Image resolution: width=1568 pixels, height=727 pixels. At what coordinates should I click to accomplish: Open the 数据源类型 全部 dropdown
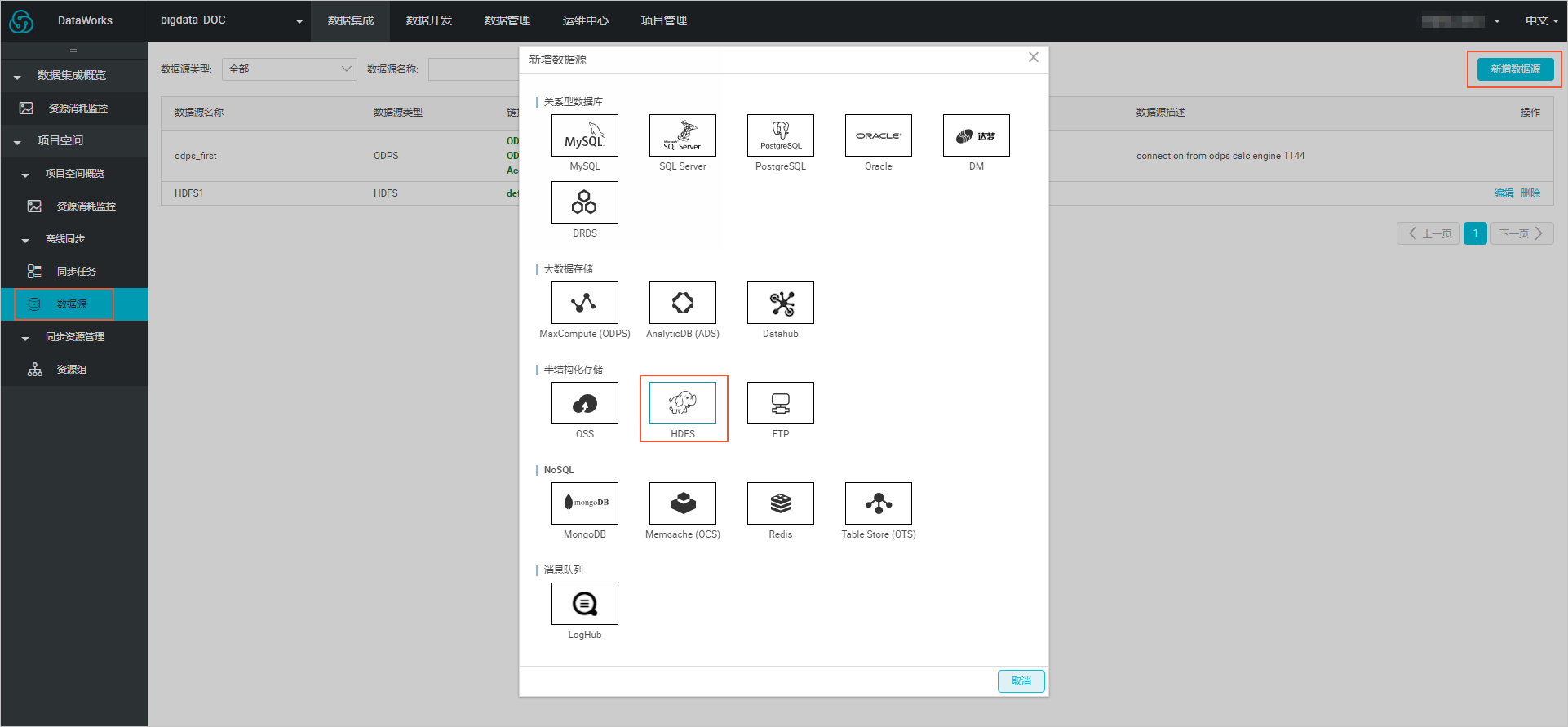pos(290,69)
